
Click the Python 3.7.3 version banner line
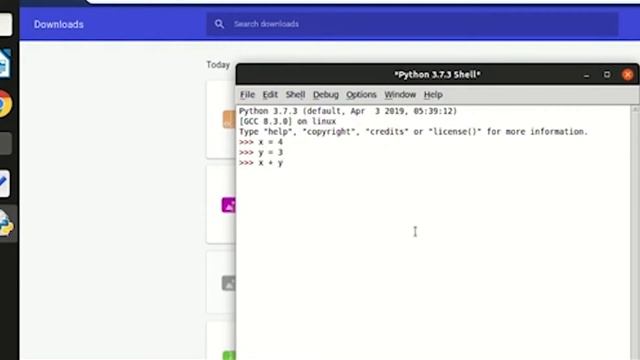click(x=348, y=111)
